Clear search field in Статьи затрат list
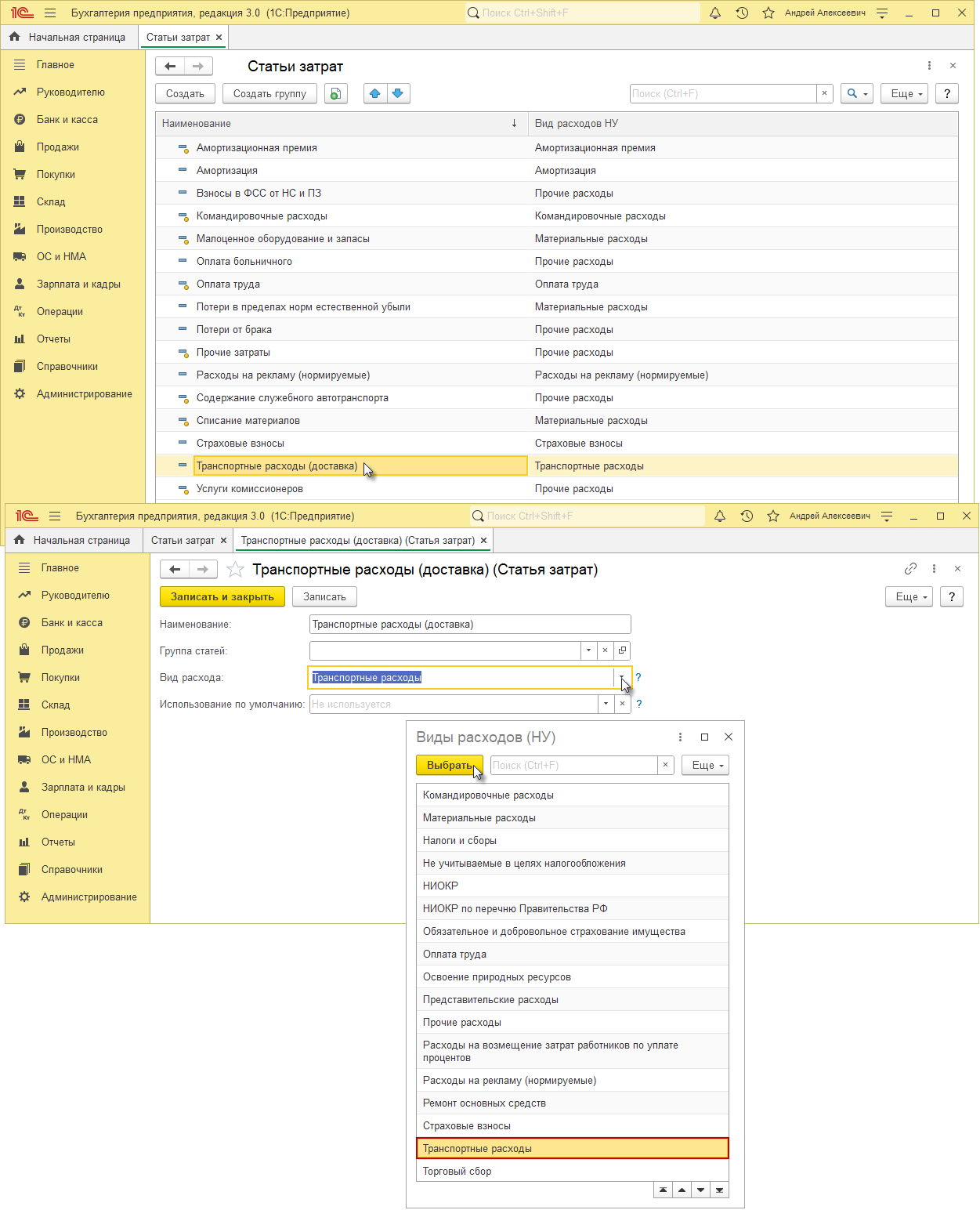 coord(824,93)
